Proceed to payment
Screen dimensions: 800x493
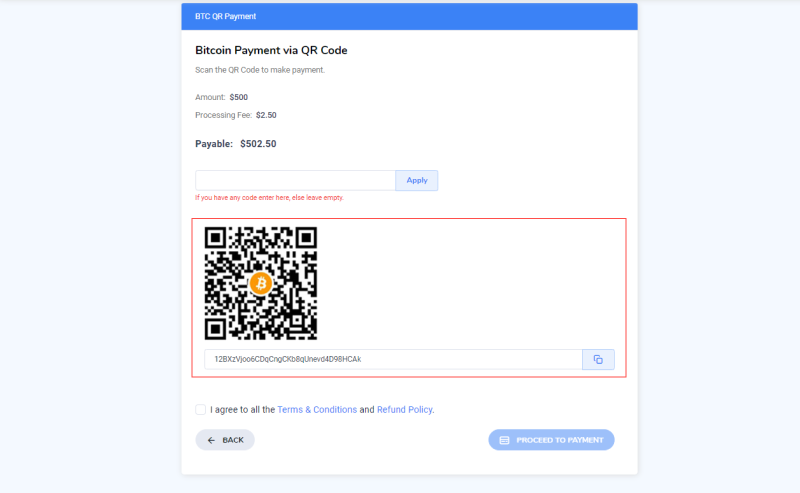[x=551, y=440]
